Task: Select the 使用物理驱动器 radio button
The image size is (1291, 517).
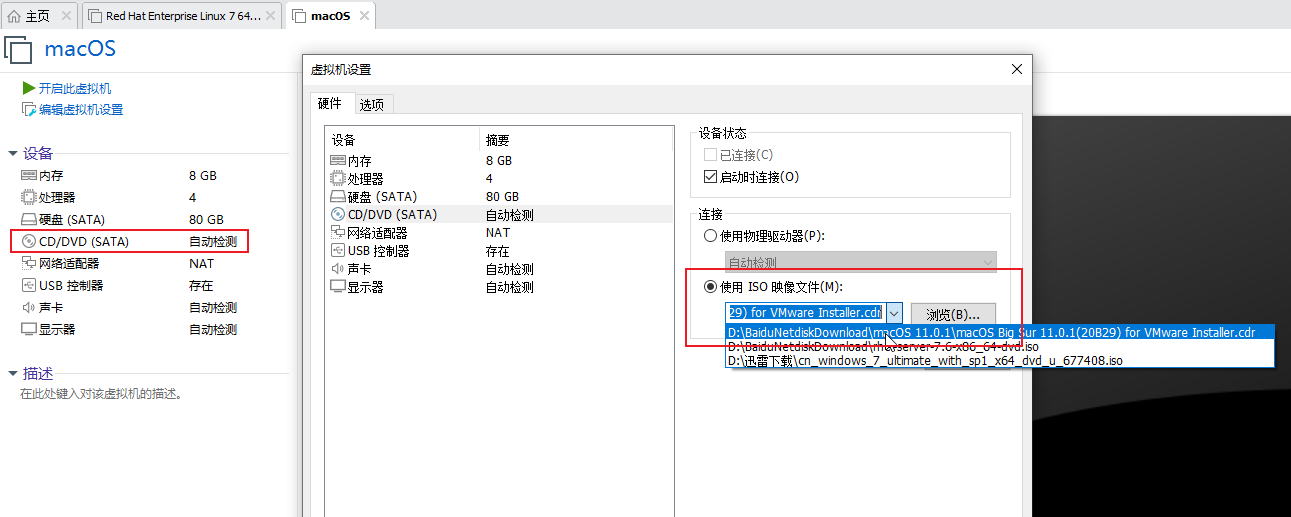Action: [710, 236]
